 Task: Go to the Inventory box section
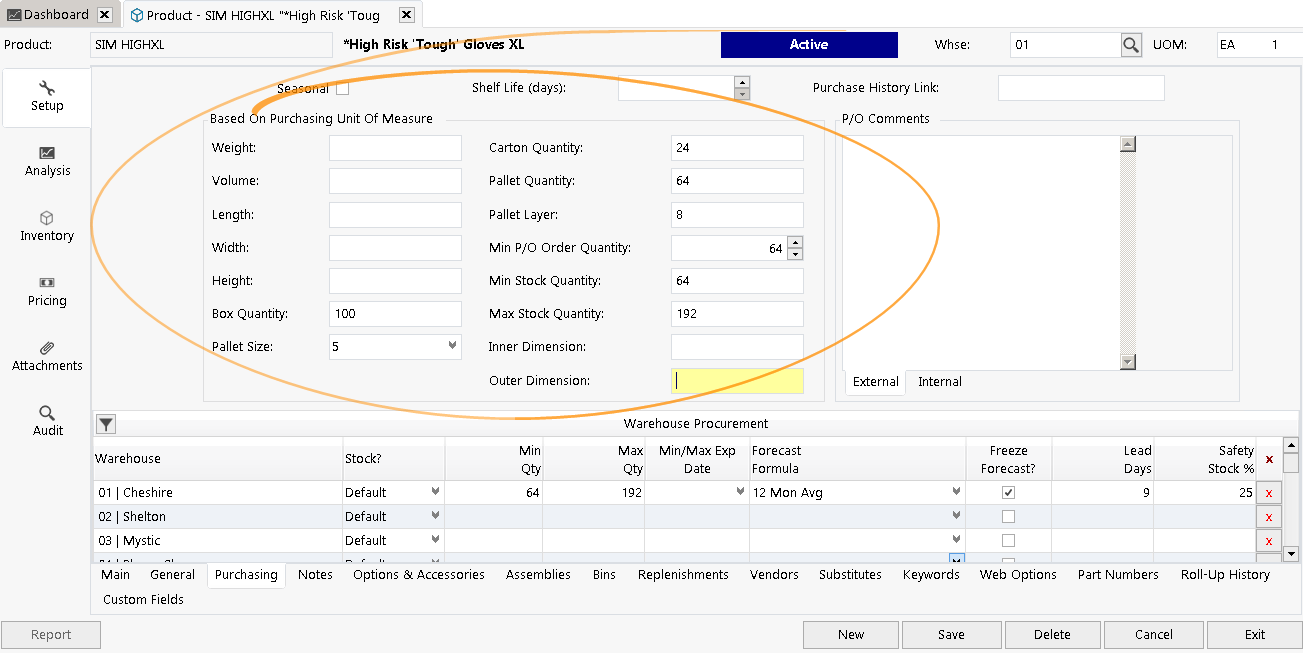coord(47,226)
